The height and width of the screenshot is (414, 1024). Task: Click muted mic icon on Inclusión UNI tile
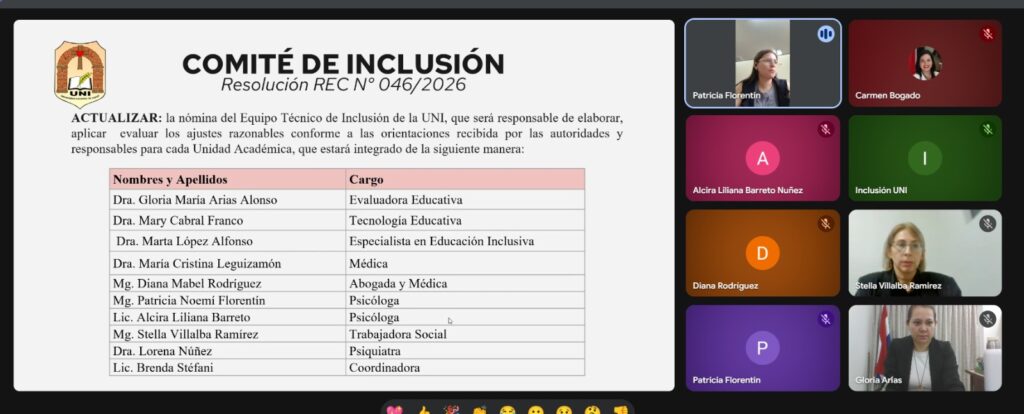[987, 129]
